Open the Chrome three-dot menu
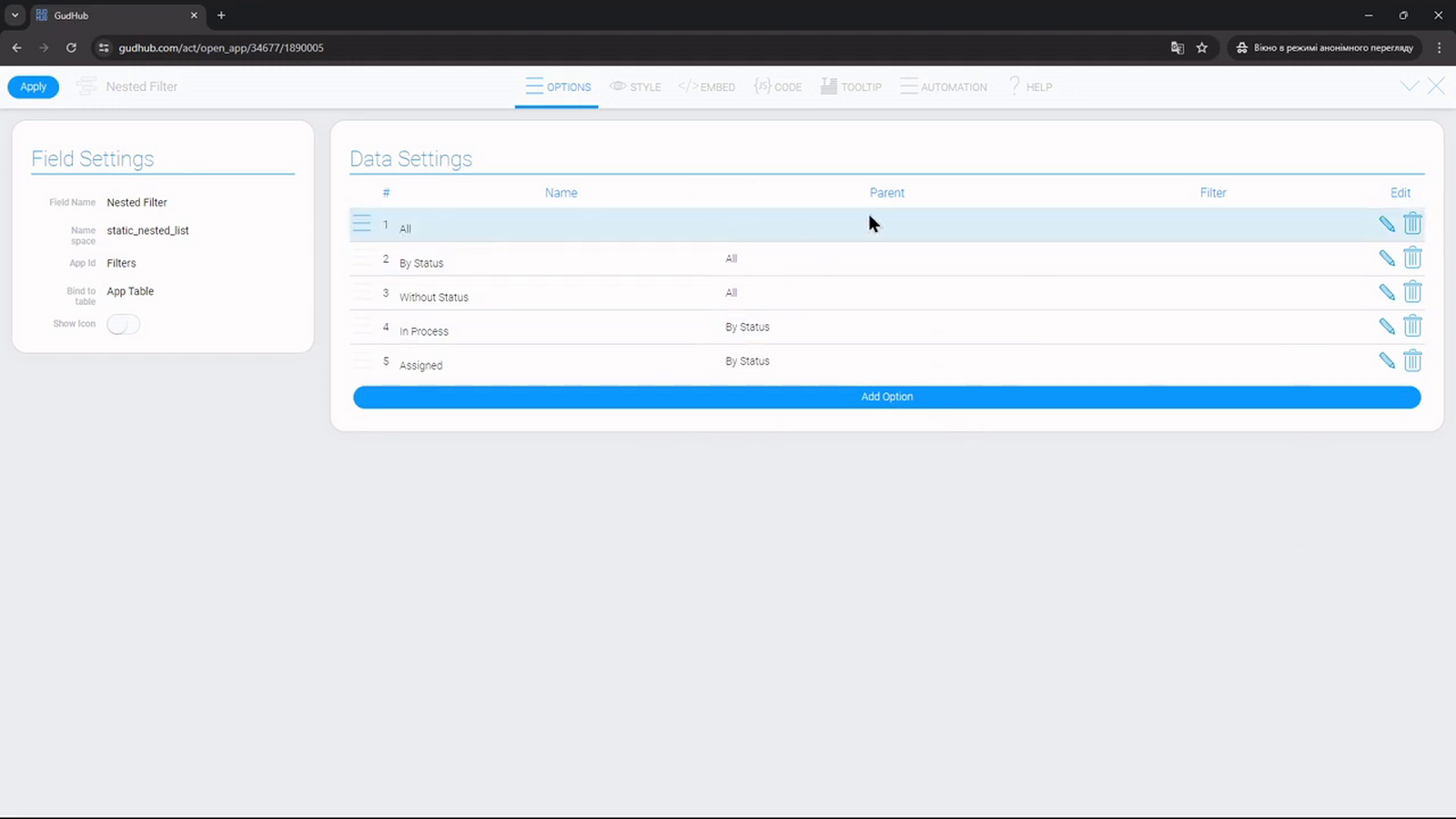 tap(1439, 47)
